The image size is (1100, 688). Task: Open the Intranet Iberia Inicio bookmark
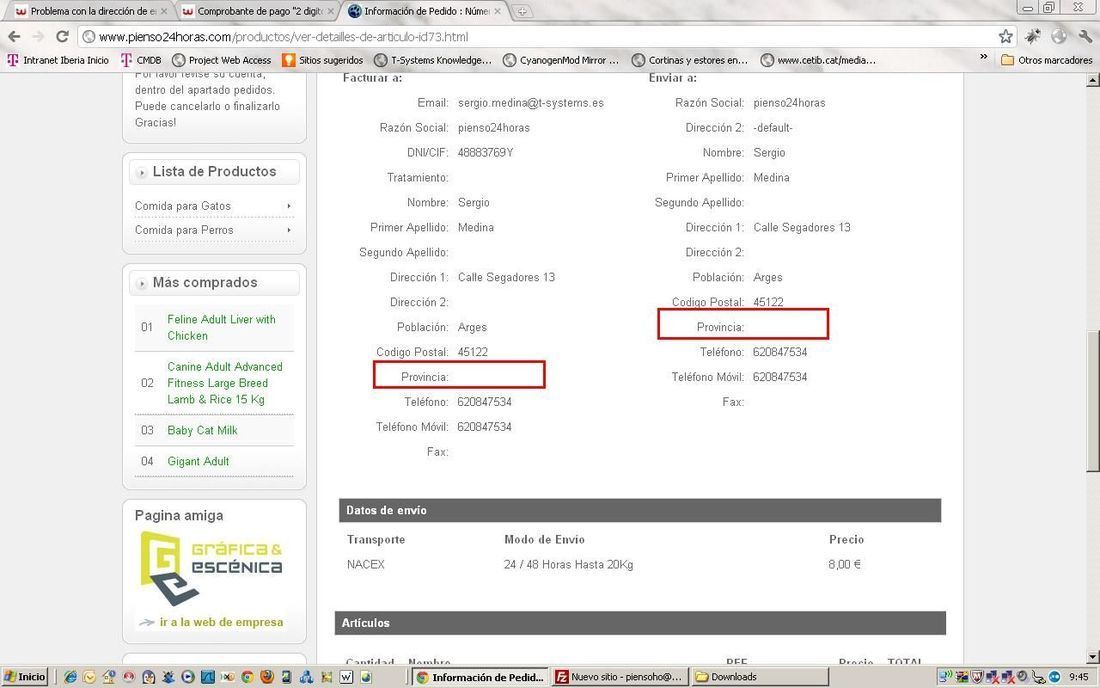point(58,60)
